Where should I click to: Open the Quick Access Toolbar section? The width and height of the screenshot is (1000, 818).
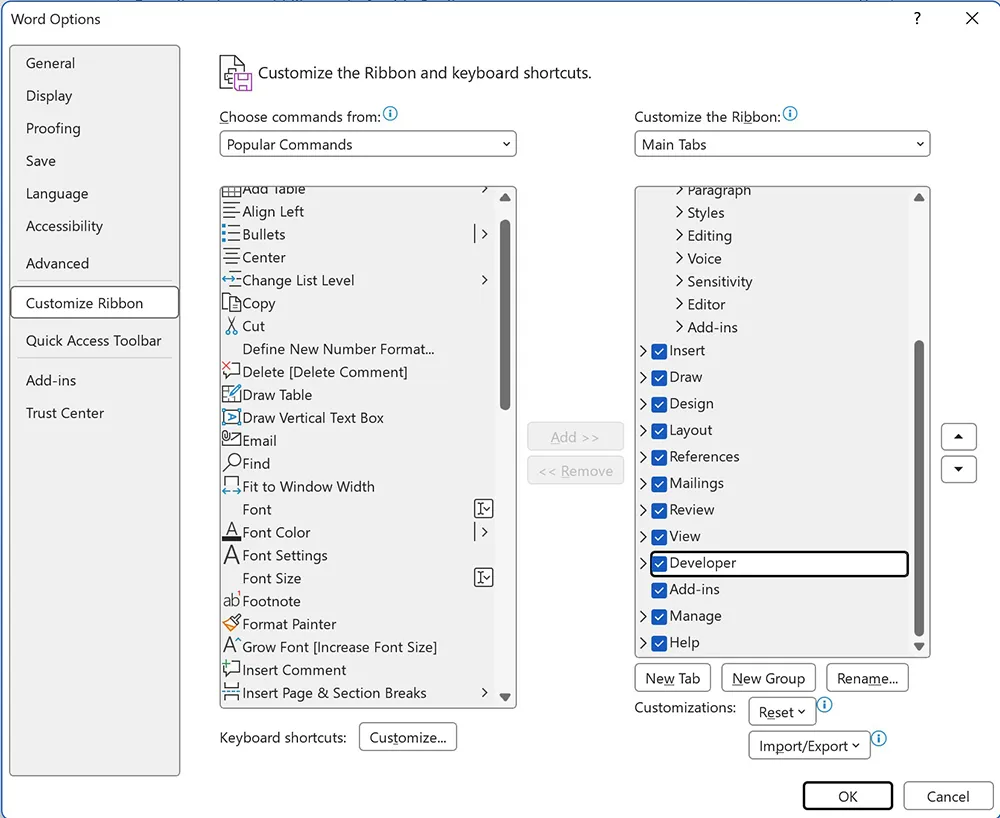click(x=93, y=340)
